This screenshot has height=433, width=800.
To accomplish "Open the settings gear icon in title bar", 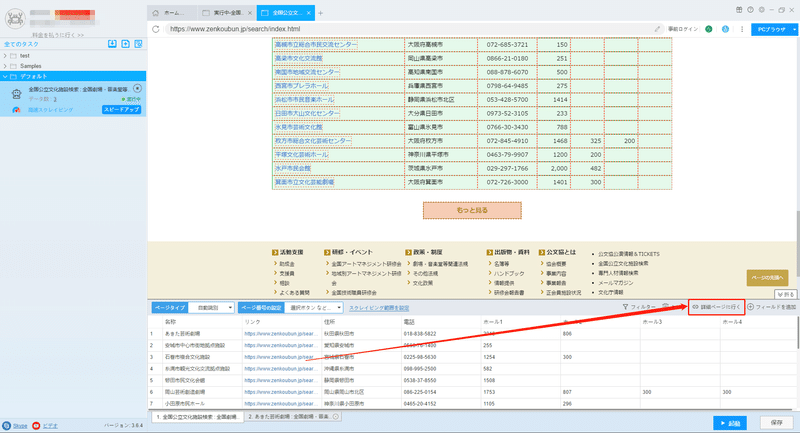I will (x=762, y=10).
